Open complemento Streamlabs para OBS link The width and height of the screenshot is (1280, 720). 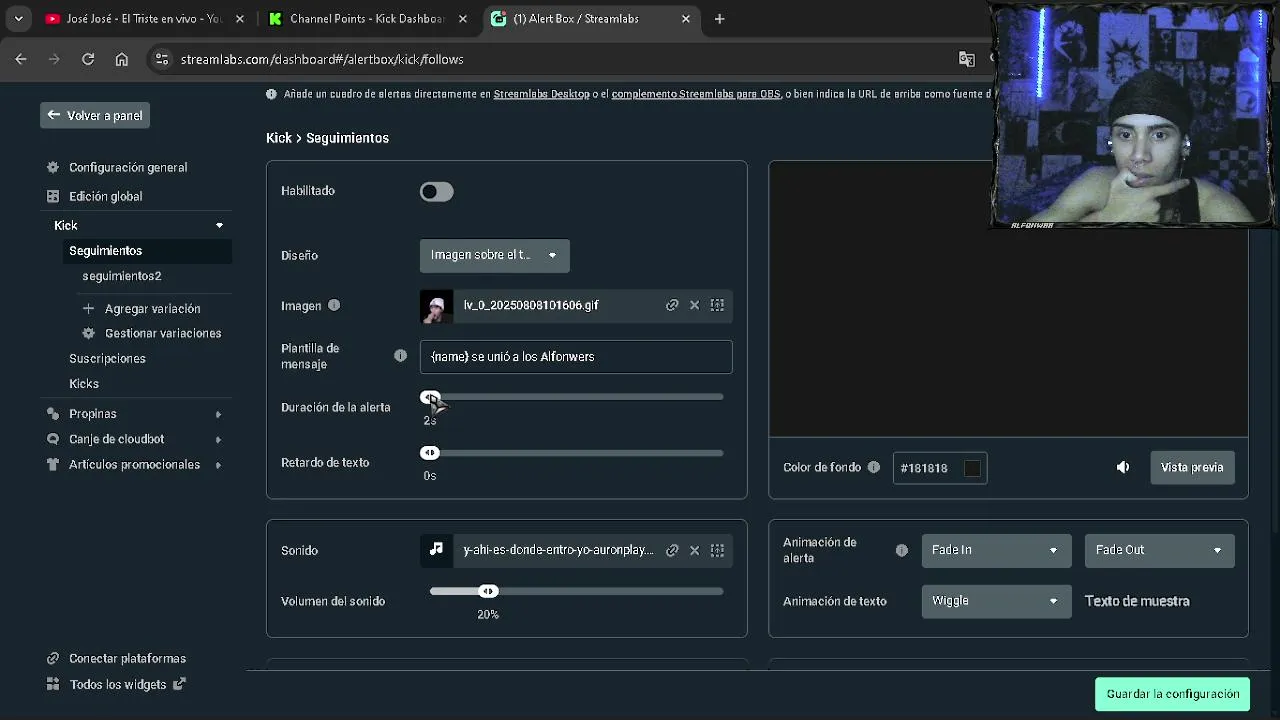pyautogui.click(x=696, y=94)
